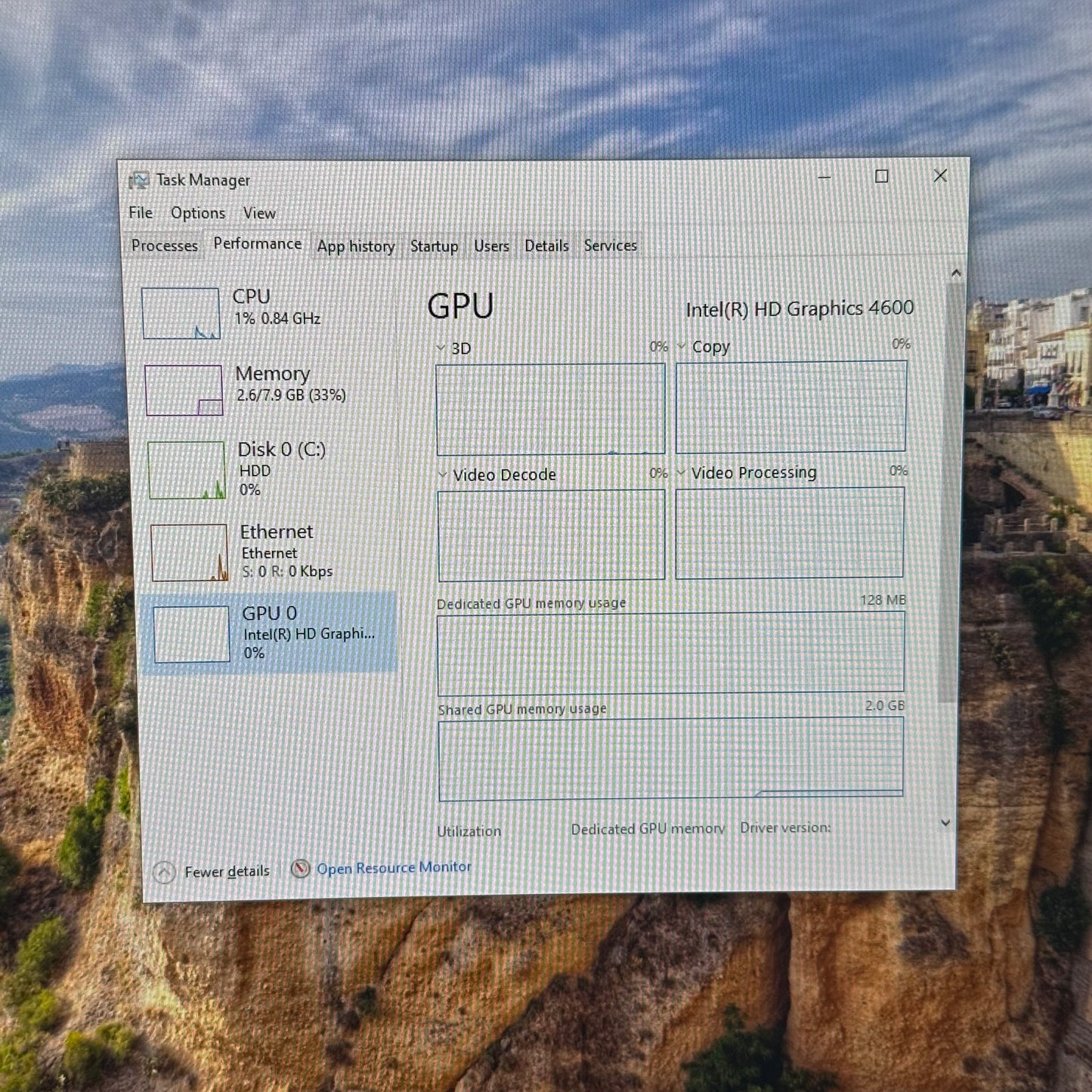Open Resource Monitor link

[394, 868]
